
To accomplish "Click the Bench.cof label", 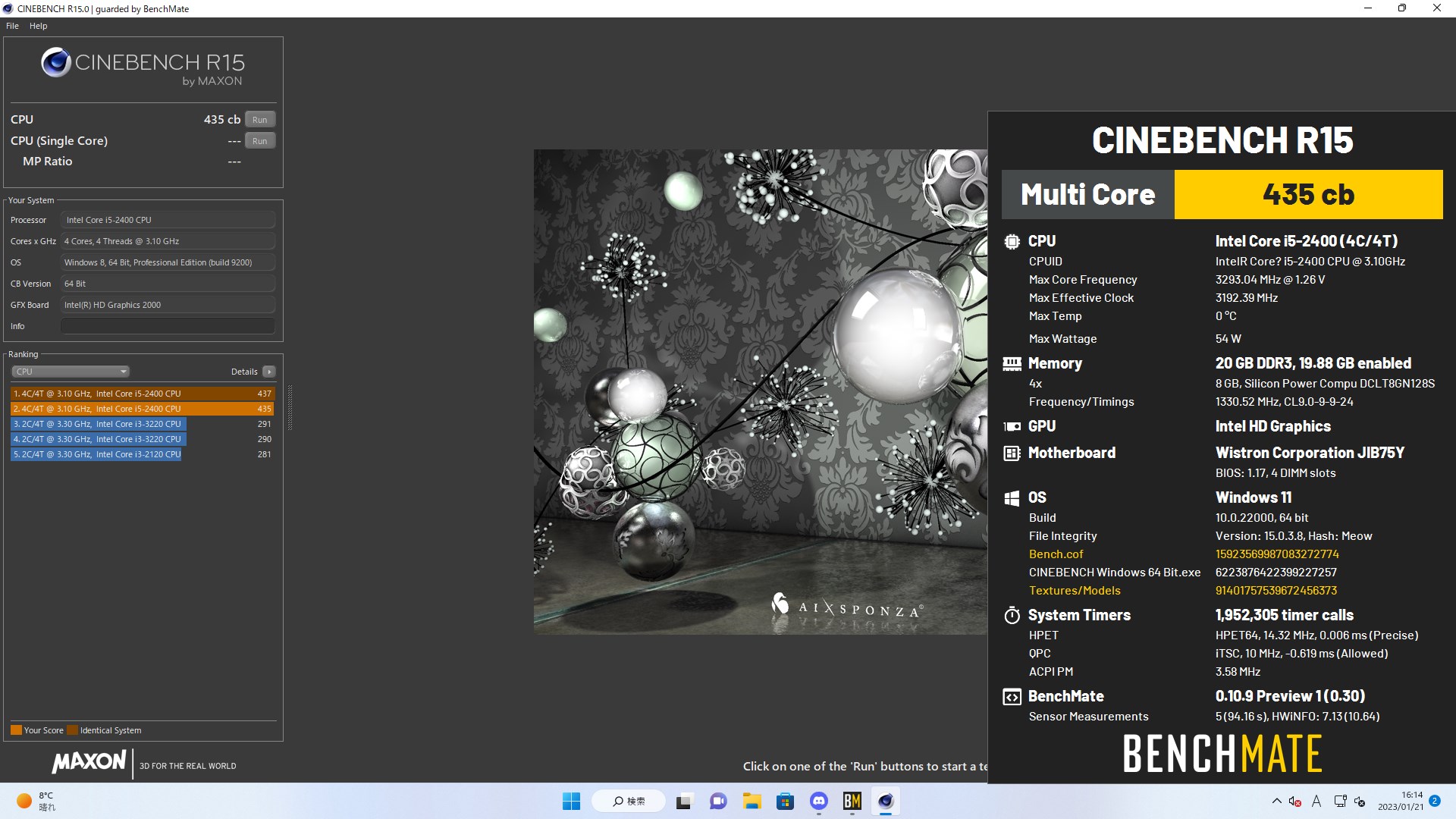I will pos(1056,554).
